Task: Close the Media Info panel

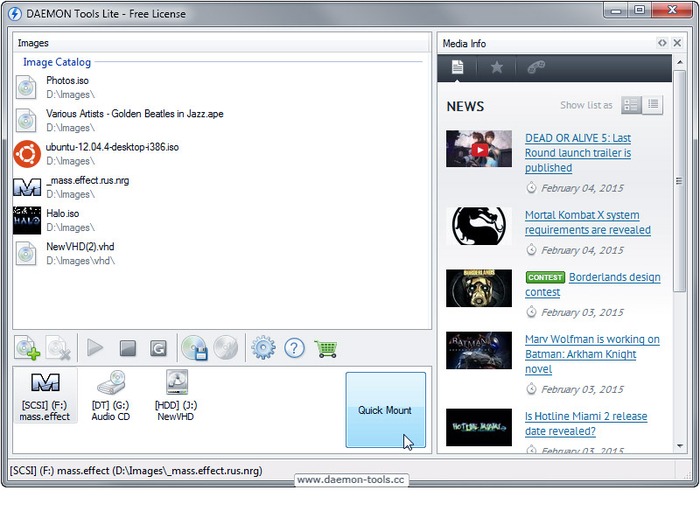Action: click(x=677, y=43)
